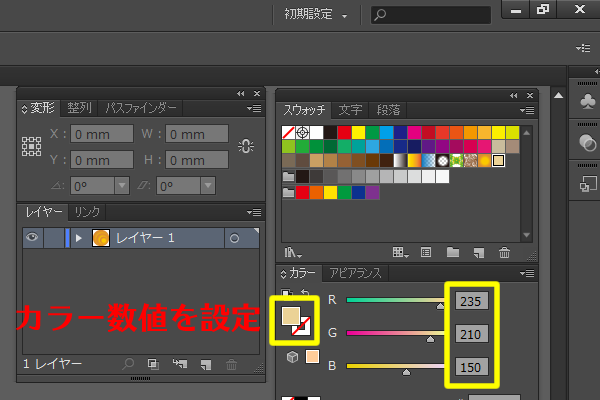Click the symbols club icon in dock
600x400 pixels.
pos(586,101)
